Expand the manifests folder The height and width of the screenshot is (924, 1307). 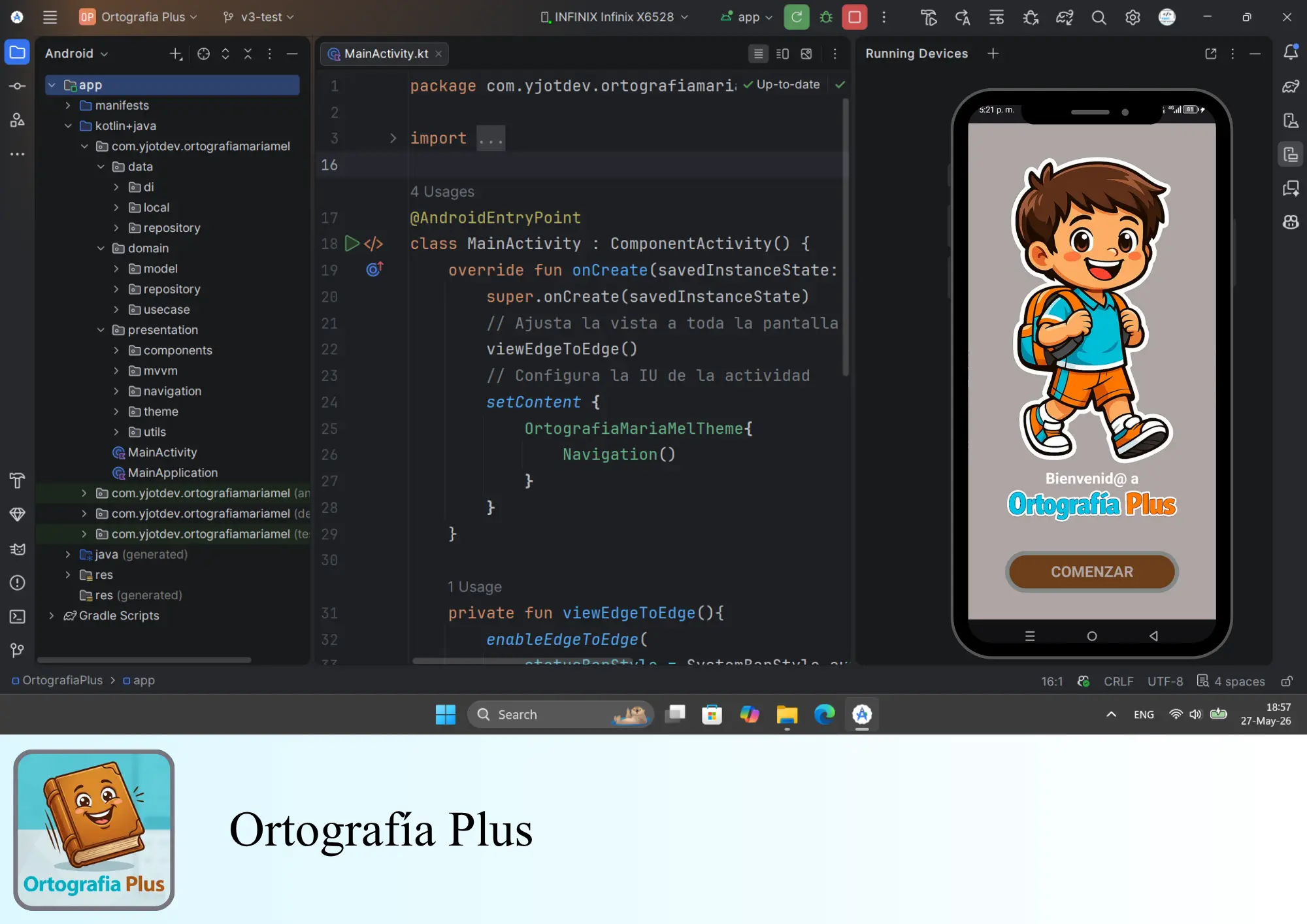point(68,105)
